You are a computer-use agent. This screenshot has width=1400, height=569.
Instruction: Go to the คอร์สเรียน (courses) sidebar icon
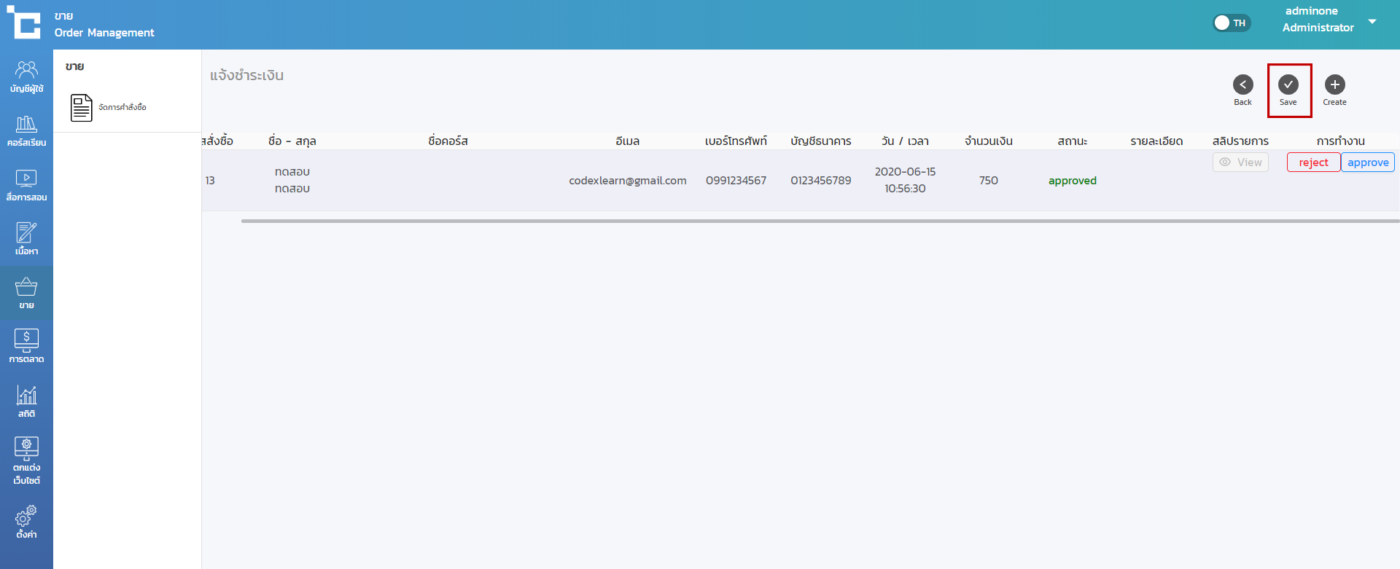(x=26, y=130)
